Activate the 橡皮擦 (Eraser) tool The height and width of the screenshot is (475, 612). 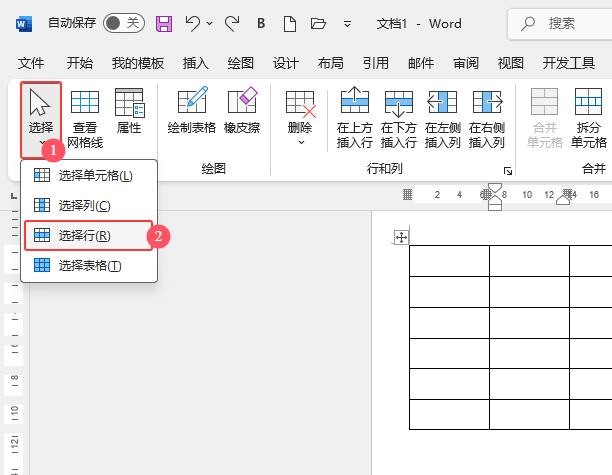tap(242, 111)
